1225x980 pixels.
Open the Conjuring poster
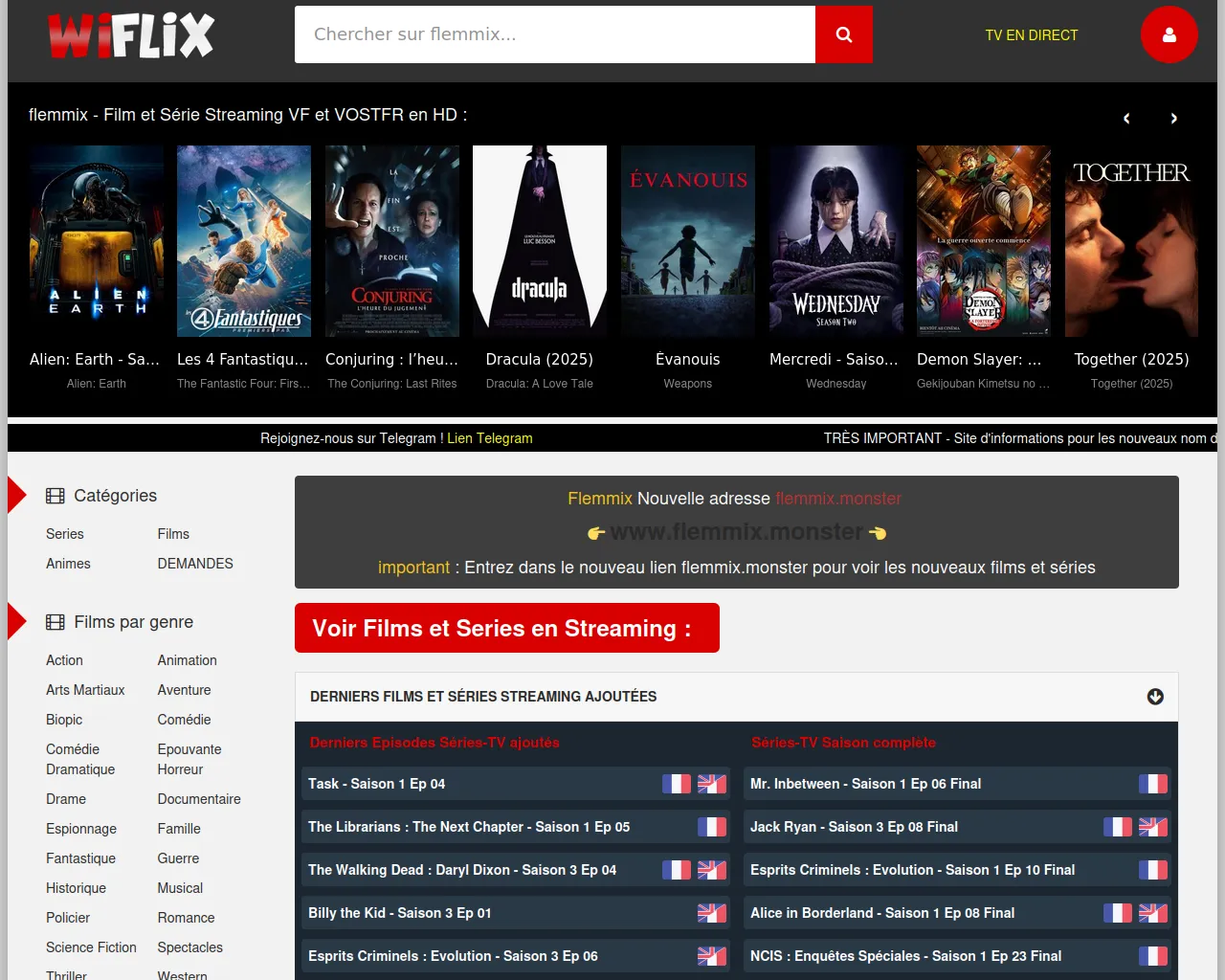point(392,241)
